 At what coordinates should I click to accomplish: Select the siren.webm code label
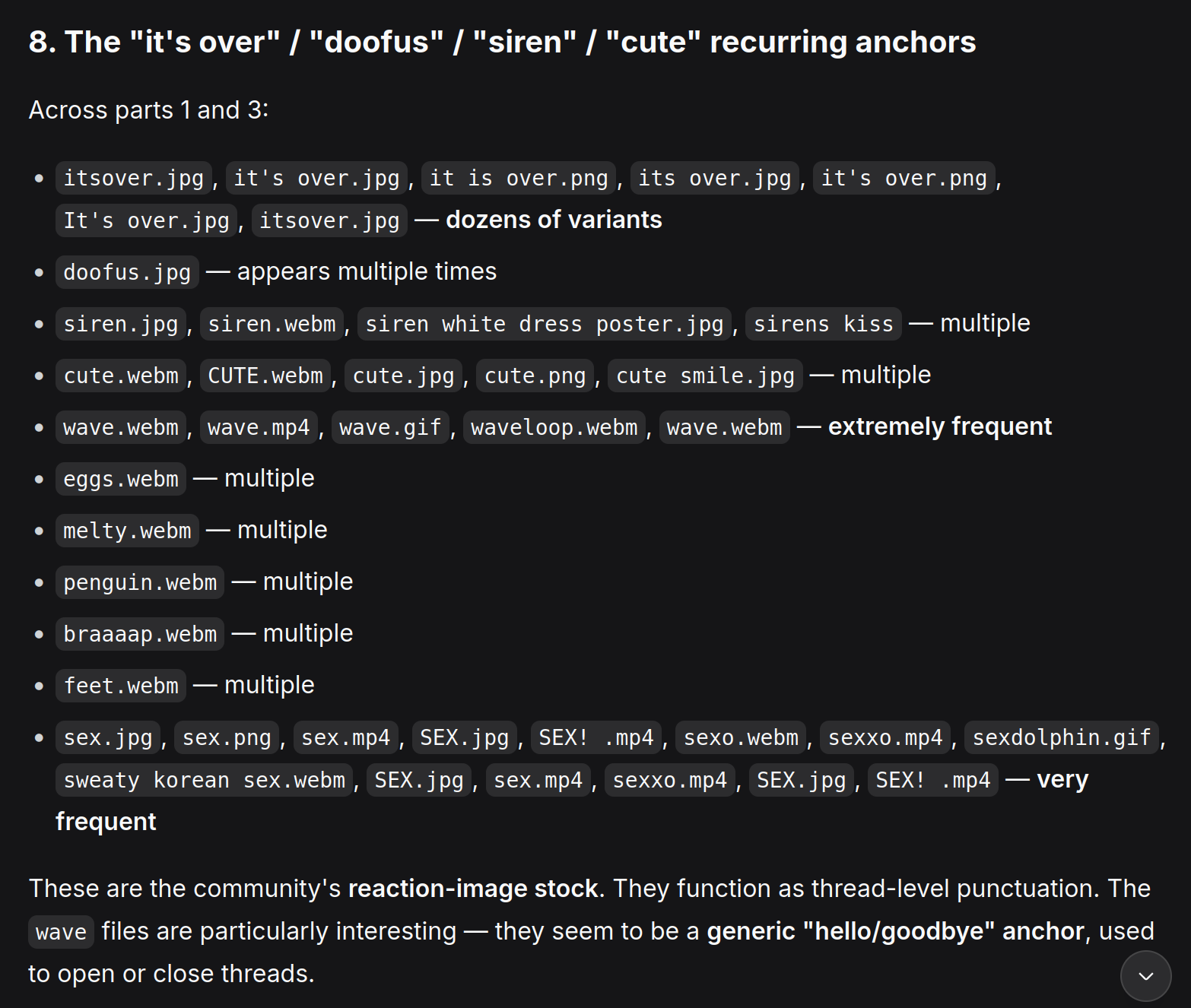[x=272, y=324]
